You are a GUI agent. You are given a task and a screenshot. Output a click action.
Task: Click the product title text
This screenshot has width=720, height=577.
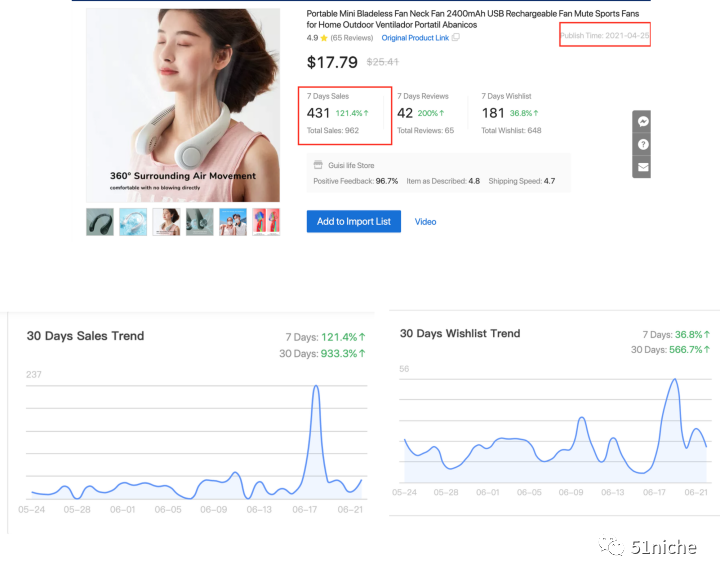(472, 19)
